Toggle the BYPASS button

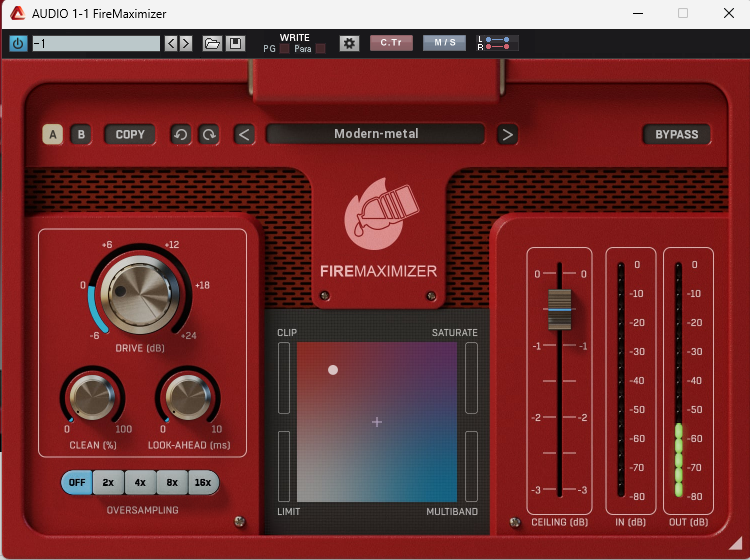[x=676, y=134]
